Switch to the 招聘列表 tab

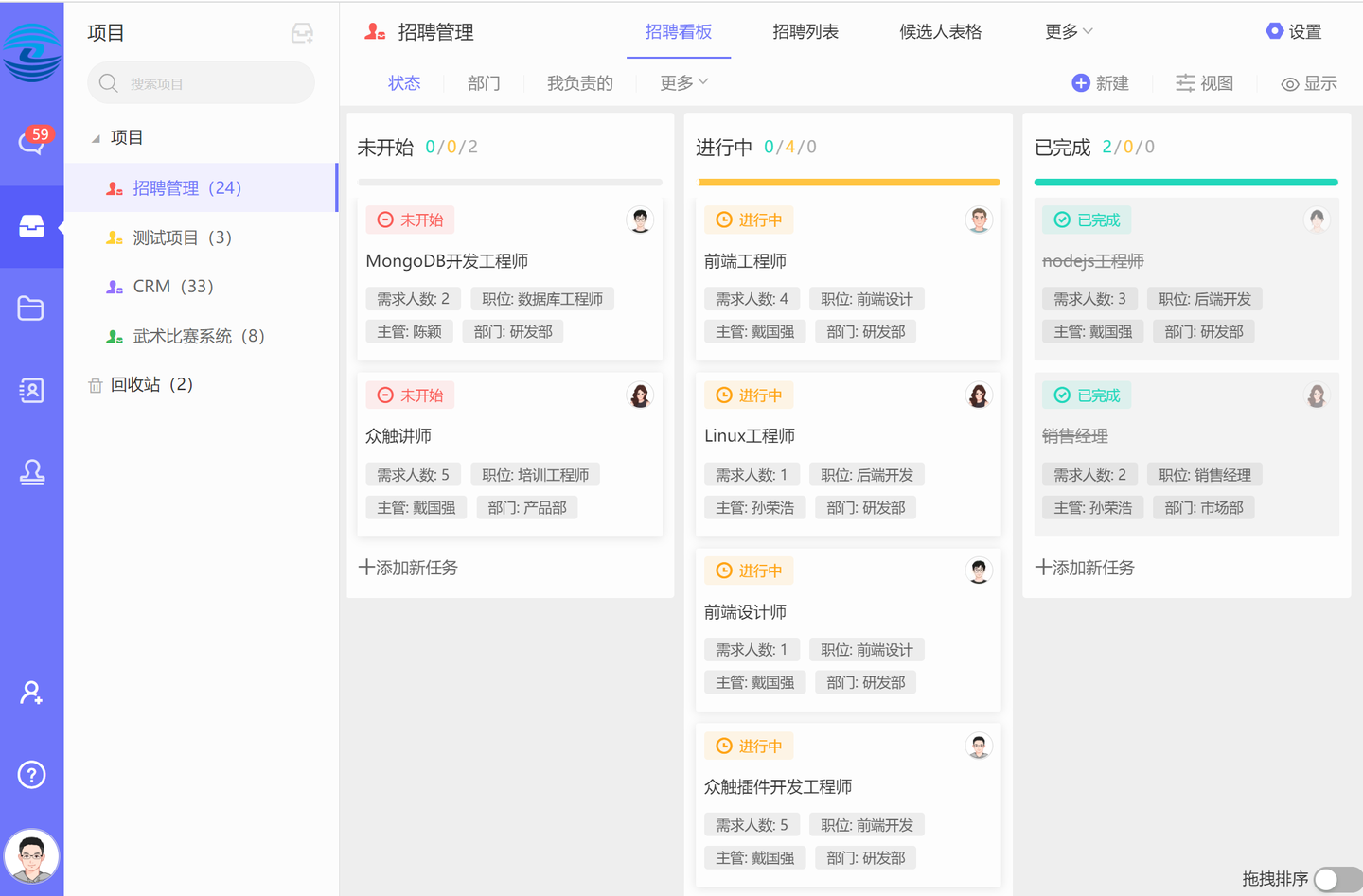pyautogui.click(x=805, y=31)
